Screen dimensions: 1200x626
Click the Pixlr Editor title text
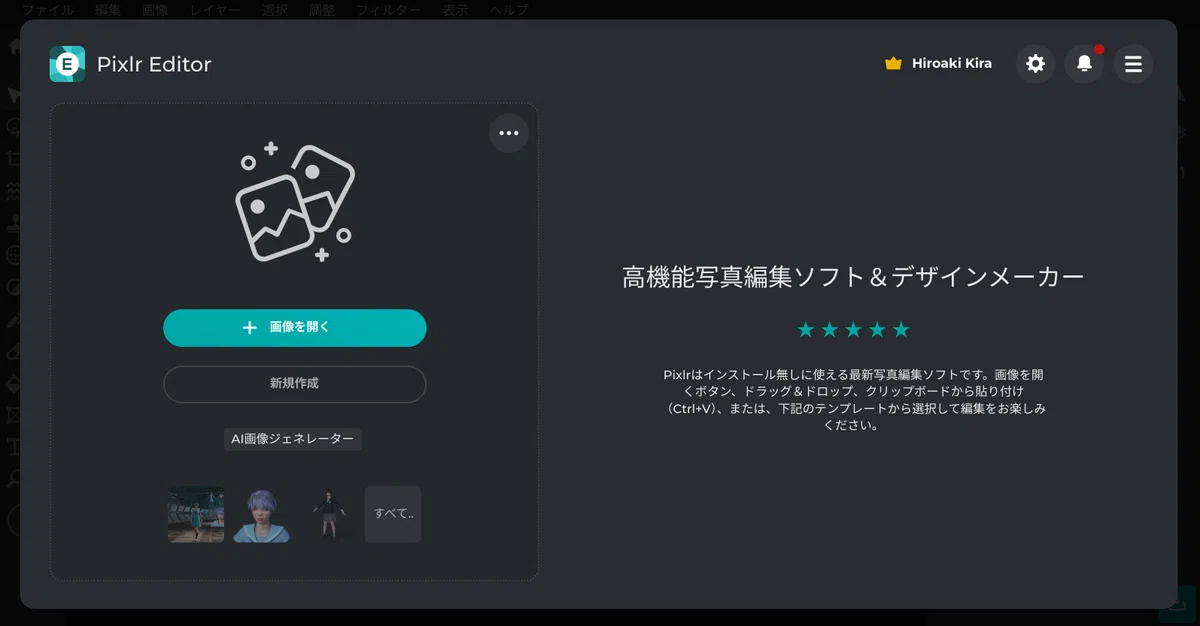(154, 65)
